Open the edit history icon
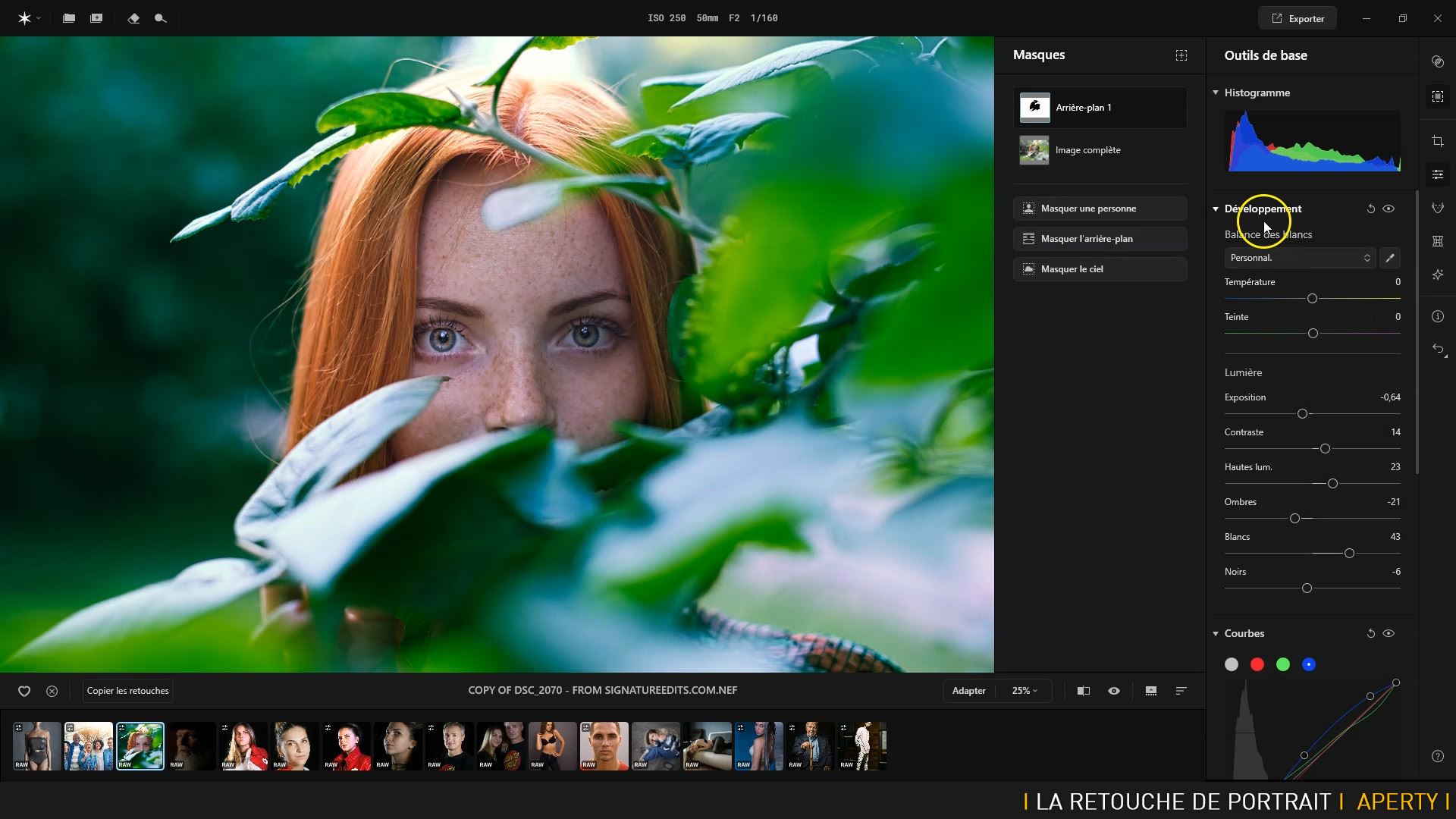Viewport: 1456px width, 819px height. (x=1438, y=349)
